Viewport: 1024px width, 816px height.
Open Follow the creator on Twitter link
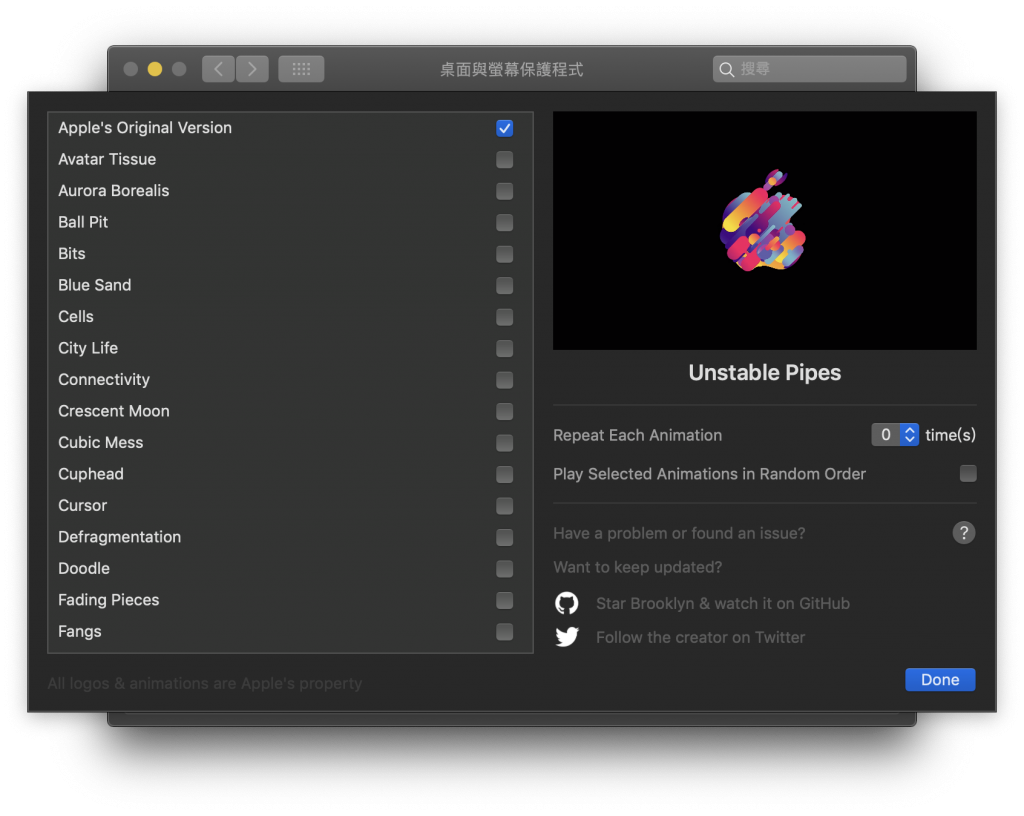coord(700,637)
